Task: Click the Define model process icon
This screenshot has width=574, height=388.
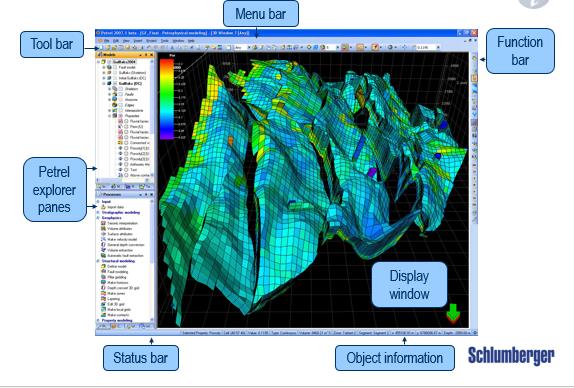Action: (104, 266)
